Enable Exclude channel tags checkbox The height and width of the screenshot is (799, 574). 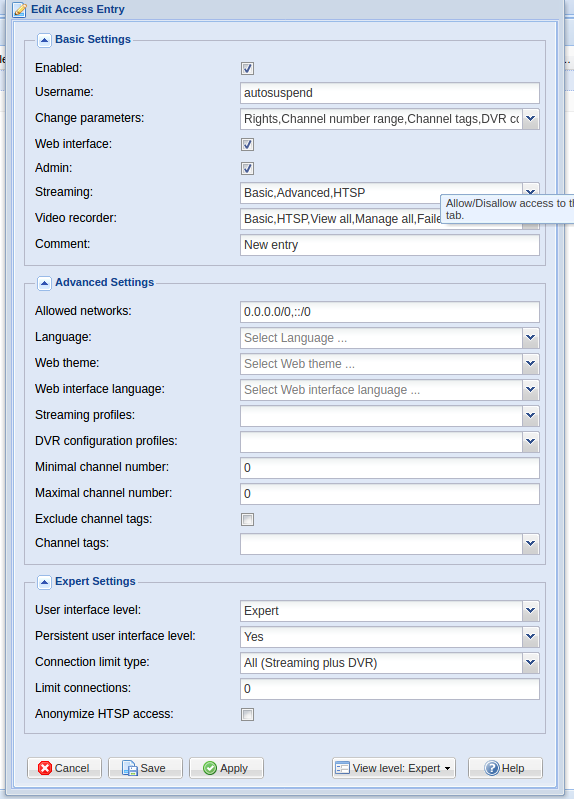[x=247, y=519]
